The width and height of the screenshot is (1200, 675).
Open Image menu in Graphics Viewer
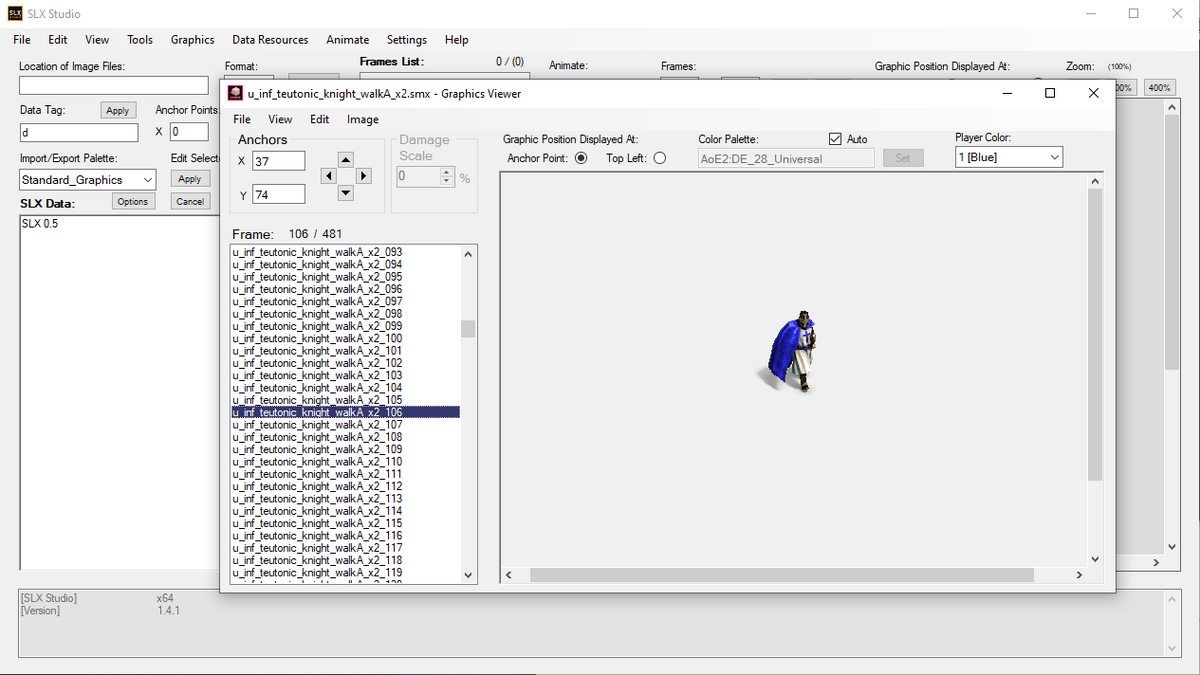pos(363,119)
